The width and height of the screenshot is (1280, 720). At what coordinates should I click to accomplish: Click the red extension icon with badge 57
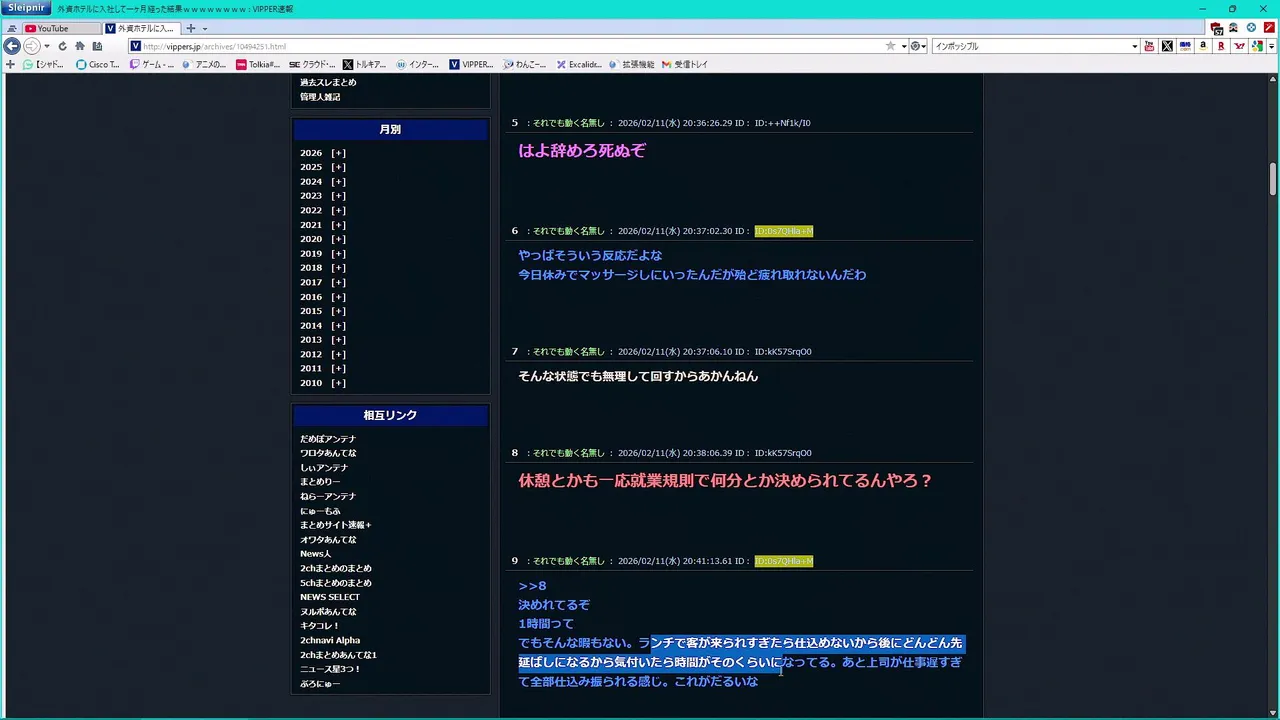click(1216, 28)
